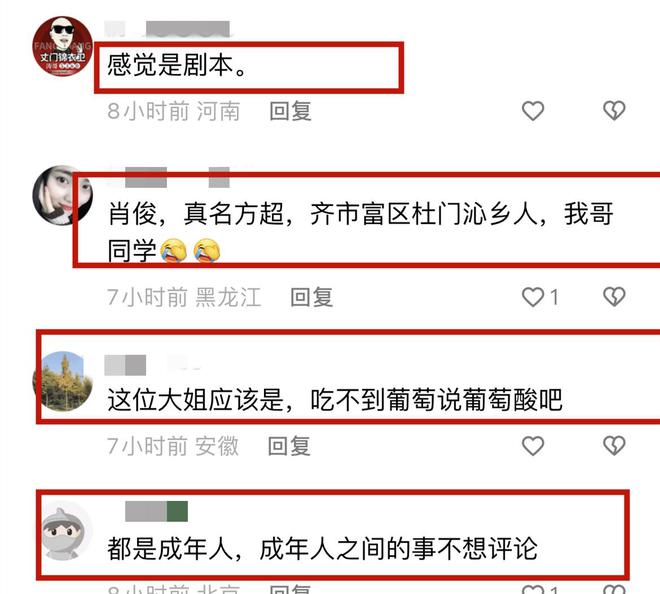This screenshot has width=660, height=594.
Task: Reply to the 河南 comment via 回复
Action: click(290, 111)
